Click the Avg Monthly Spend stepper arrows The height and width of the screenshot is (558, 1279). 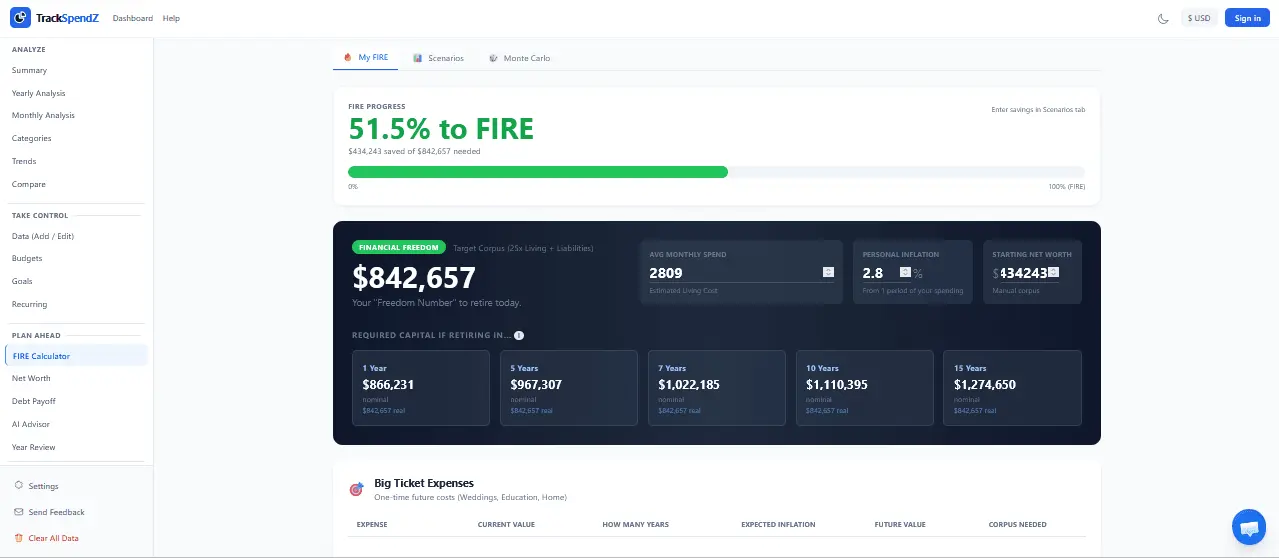click(x=828, y=272)
